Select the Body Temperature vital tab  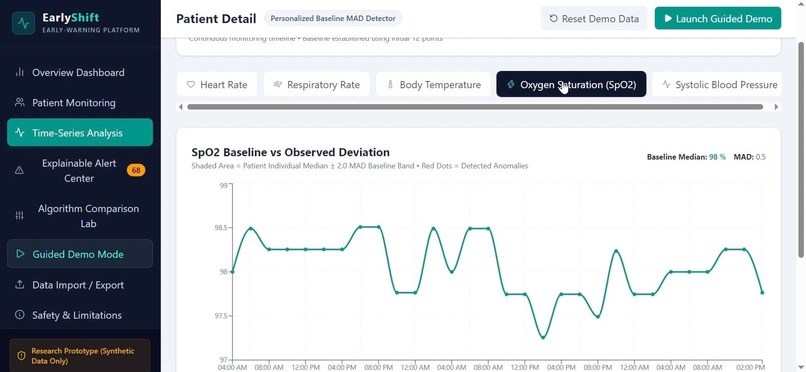click(432, 84)
